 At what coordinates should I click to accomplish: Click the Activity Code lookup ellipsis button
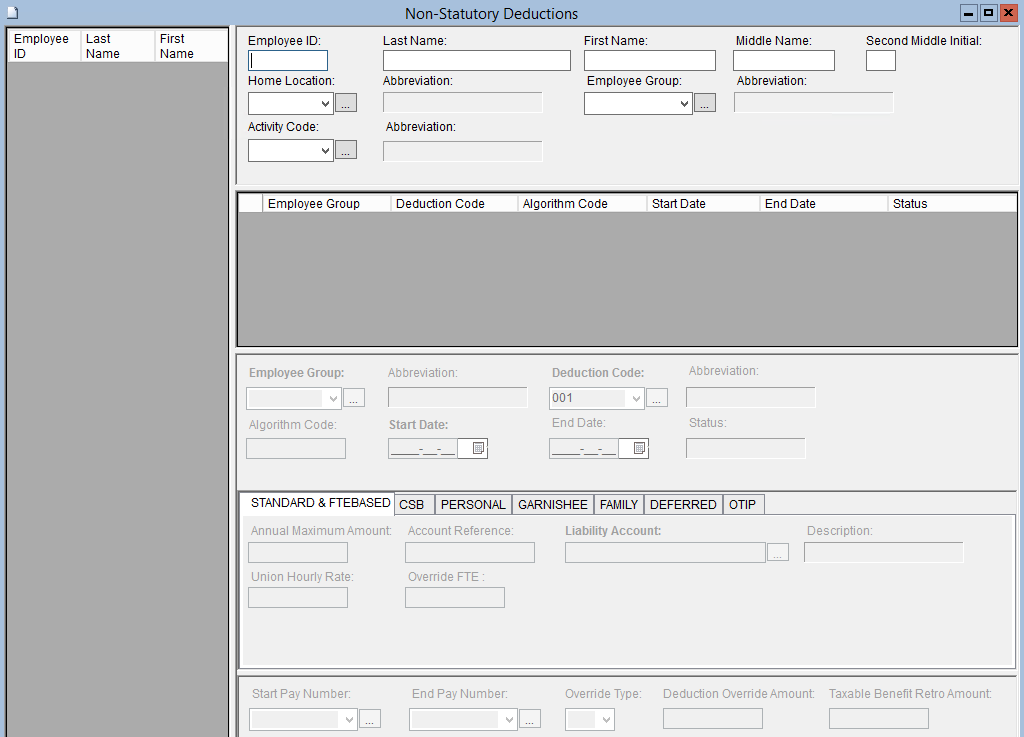[x=345, y=150]
